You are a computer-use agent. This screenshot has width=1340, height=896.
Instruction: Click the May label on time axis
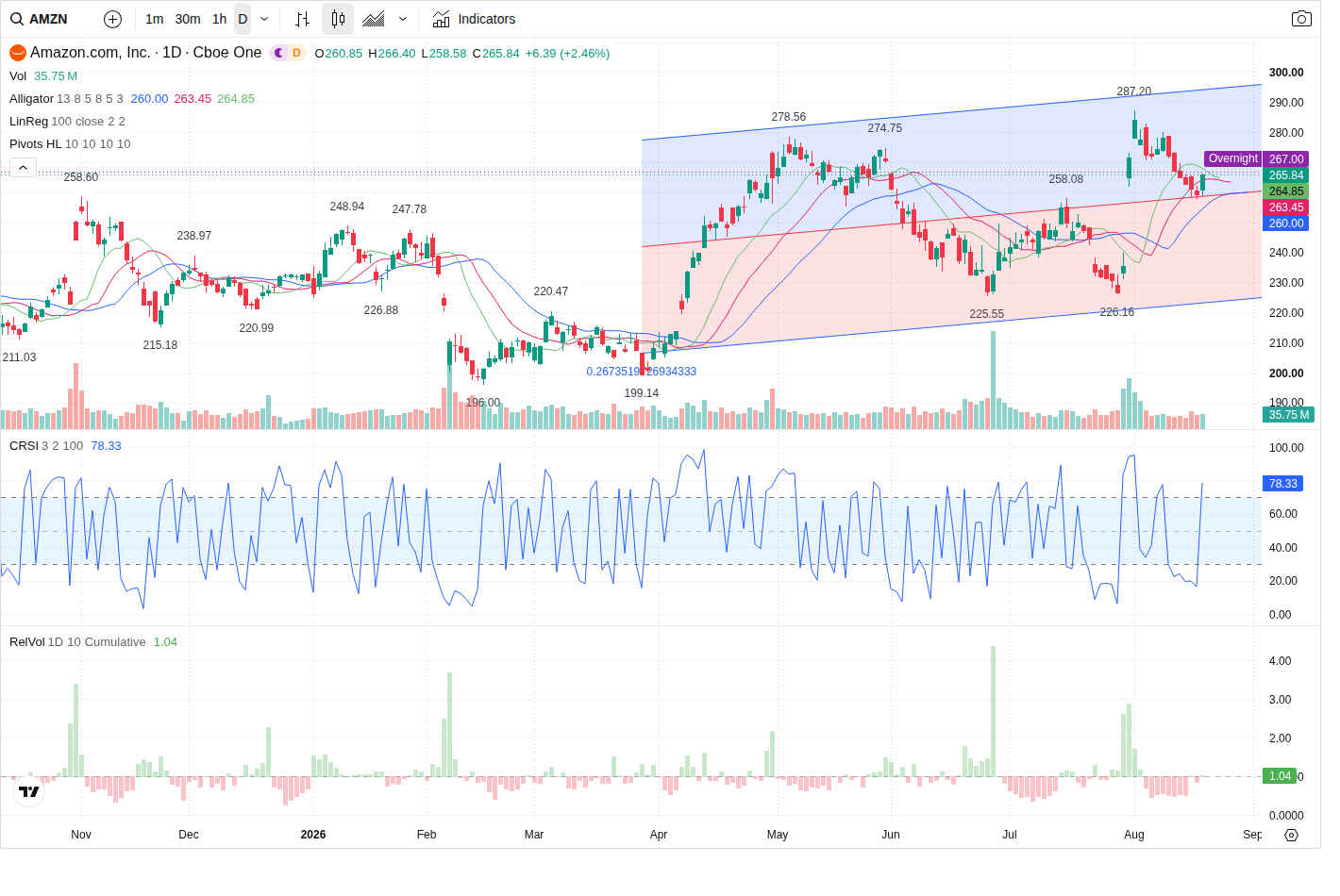[778, 835]
